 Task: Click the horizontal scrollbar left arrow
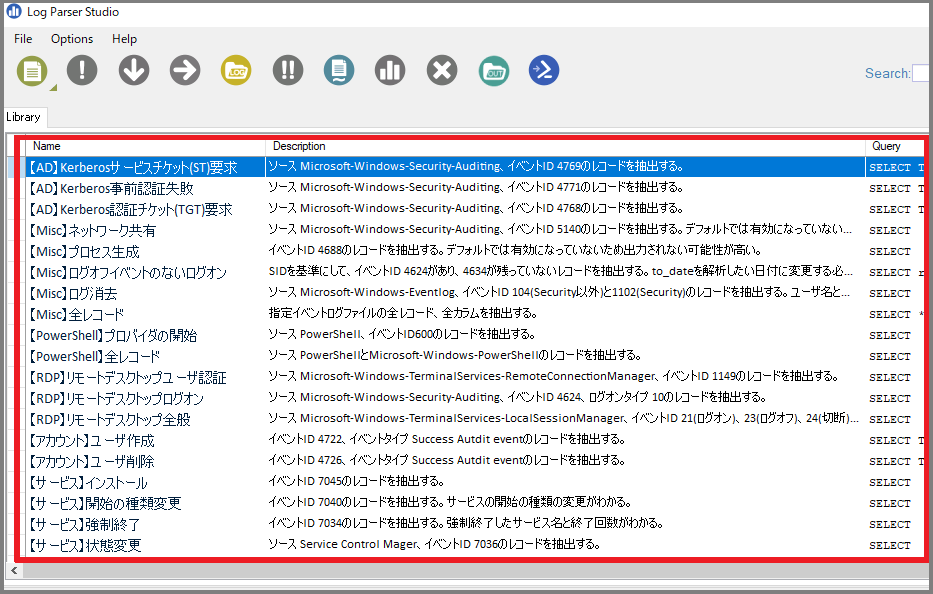(x=14, y=570)
